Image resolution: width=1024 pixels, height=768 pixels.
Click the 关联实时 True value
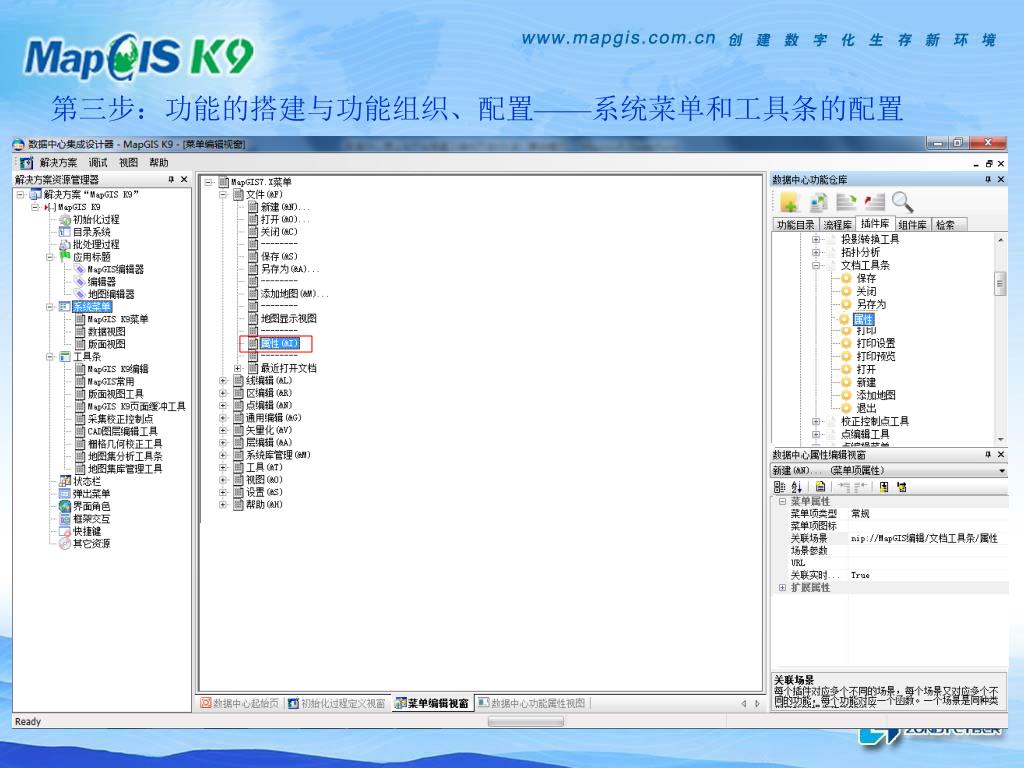(x=860, y=575)
